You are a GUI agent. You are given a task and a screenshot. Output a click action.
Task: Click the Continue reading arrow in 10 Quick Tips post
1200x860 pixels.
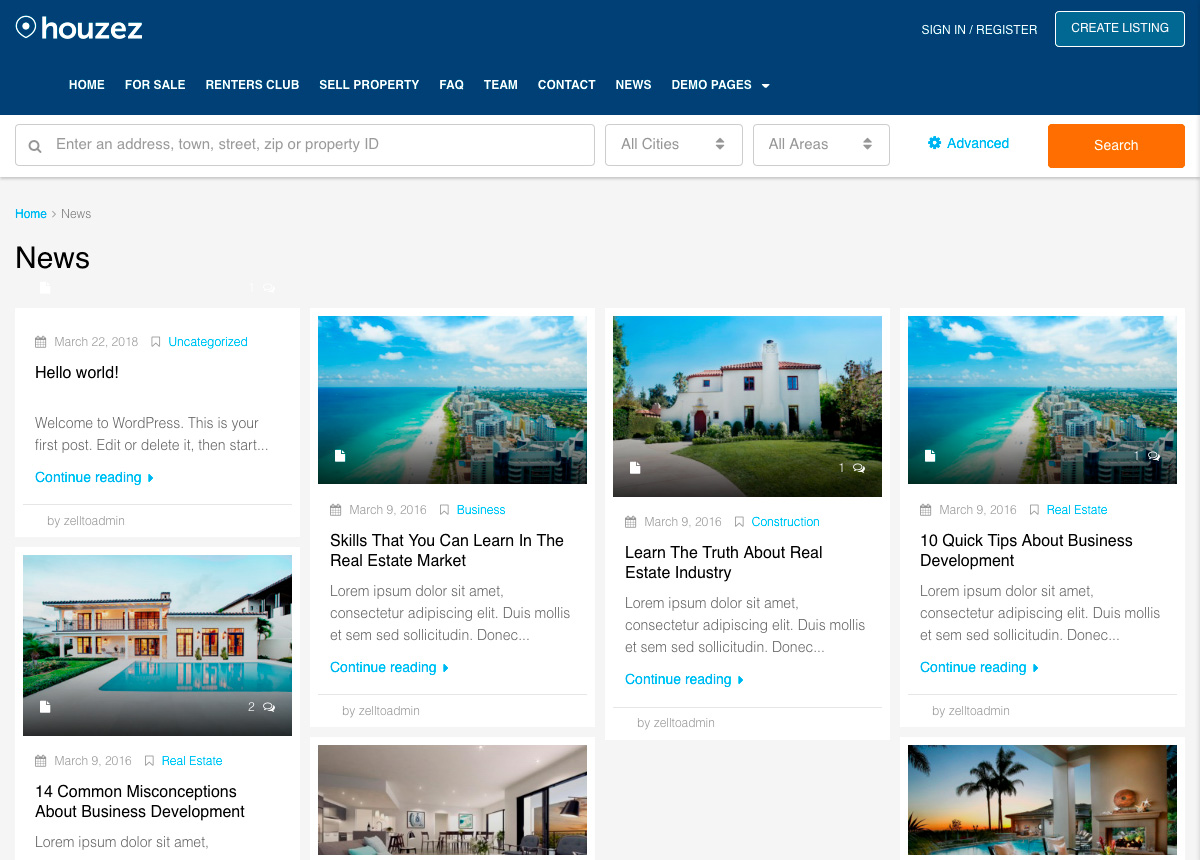click(x=1036, y=668)
